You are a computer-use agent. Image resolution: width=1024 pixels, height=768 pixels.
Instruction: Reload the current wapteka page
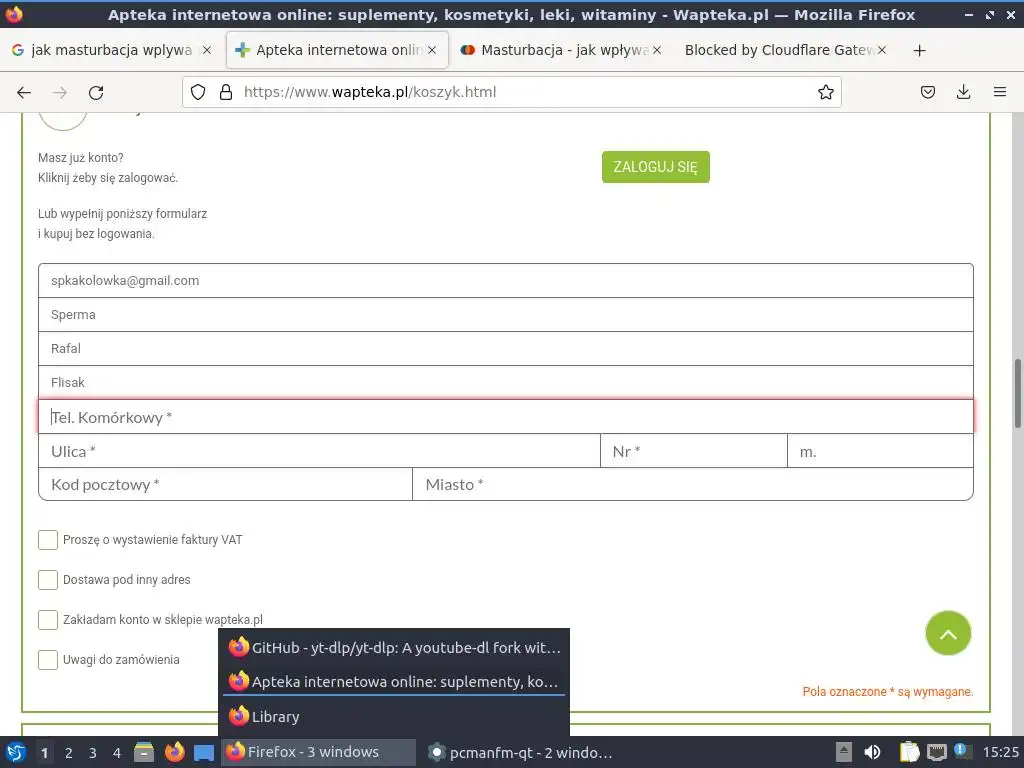click(96, 93)
